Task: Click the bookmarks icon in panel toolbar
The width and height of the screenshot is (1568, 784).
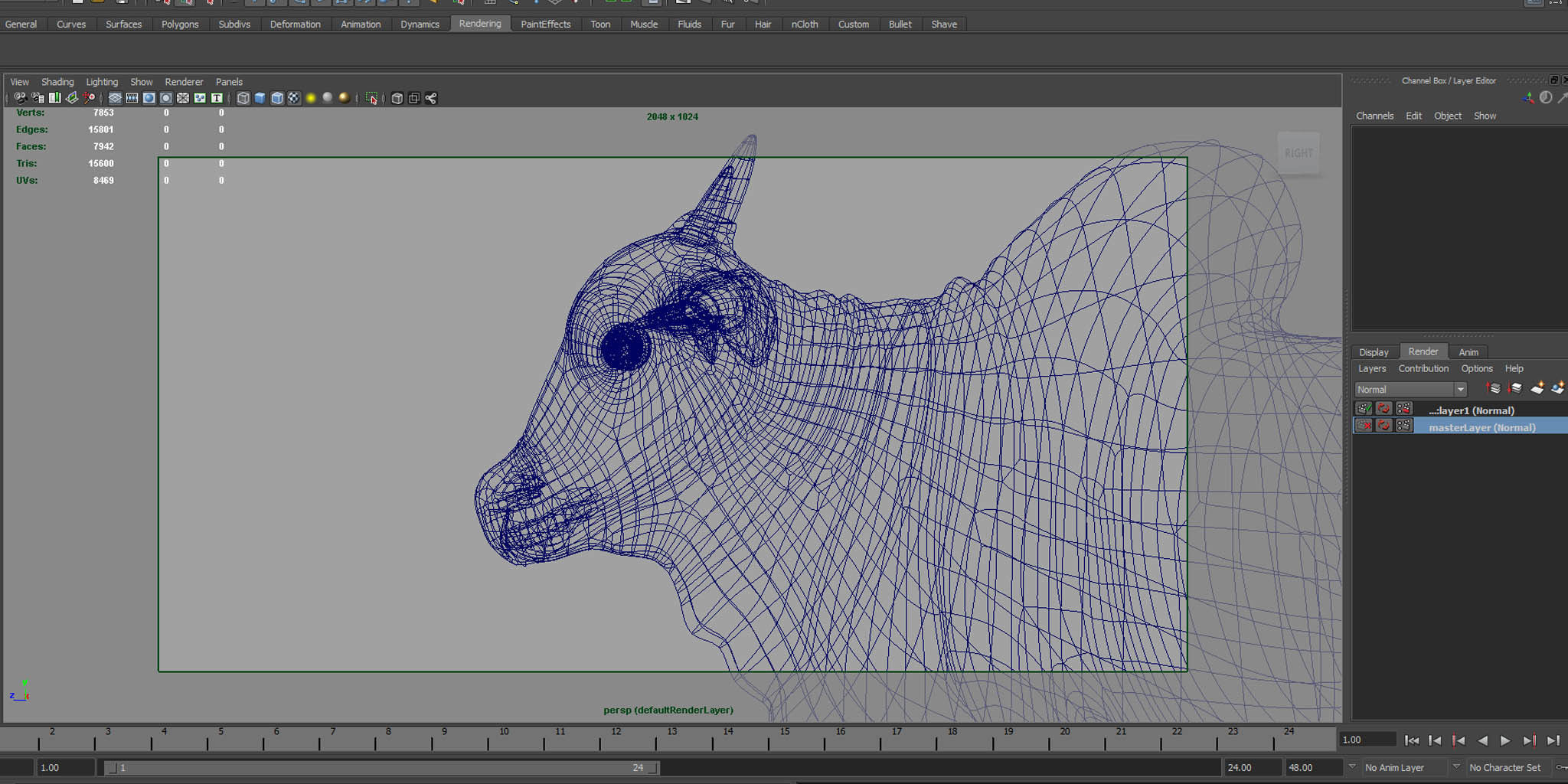Action: [54, 98]
